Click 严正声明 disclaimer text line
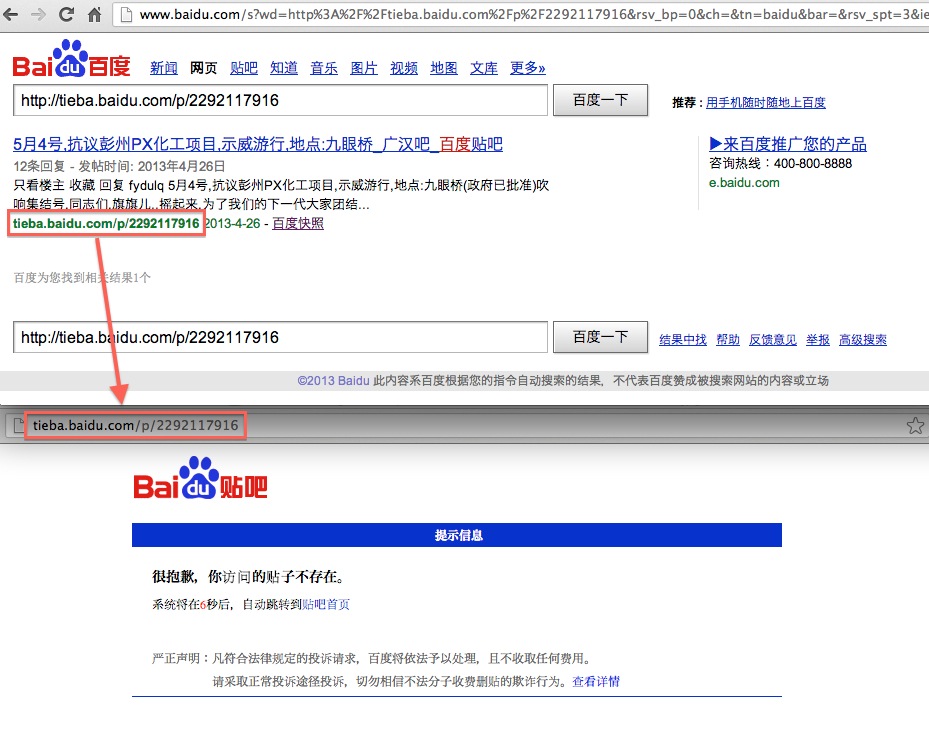Image resolution: width=929 pixels, height=734 pixels. [x=371, y=658]
